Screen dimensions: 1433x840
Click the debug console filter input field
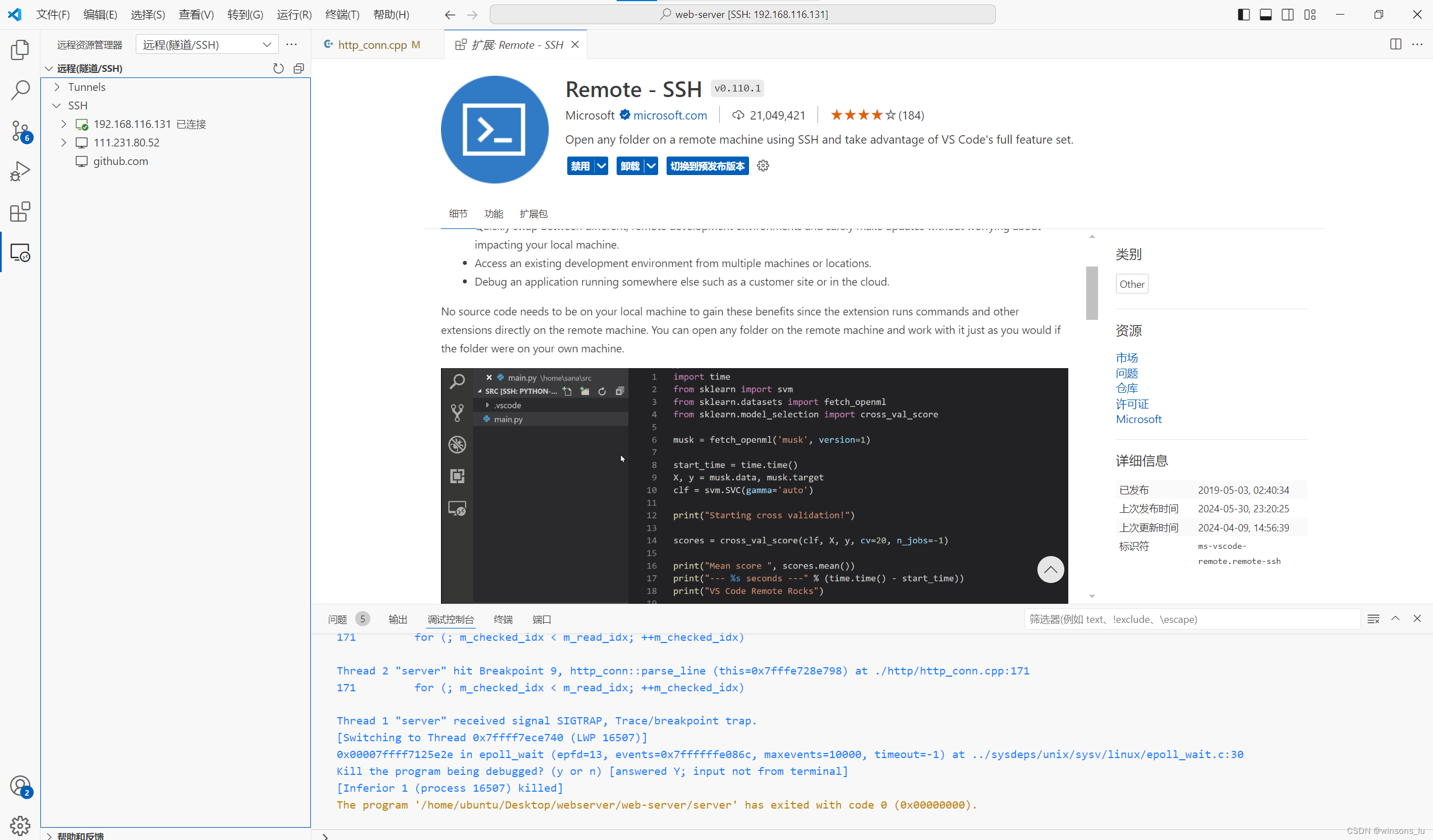1191,619
